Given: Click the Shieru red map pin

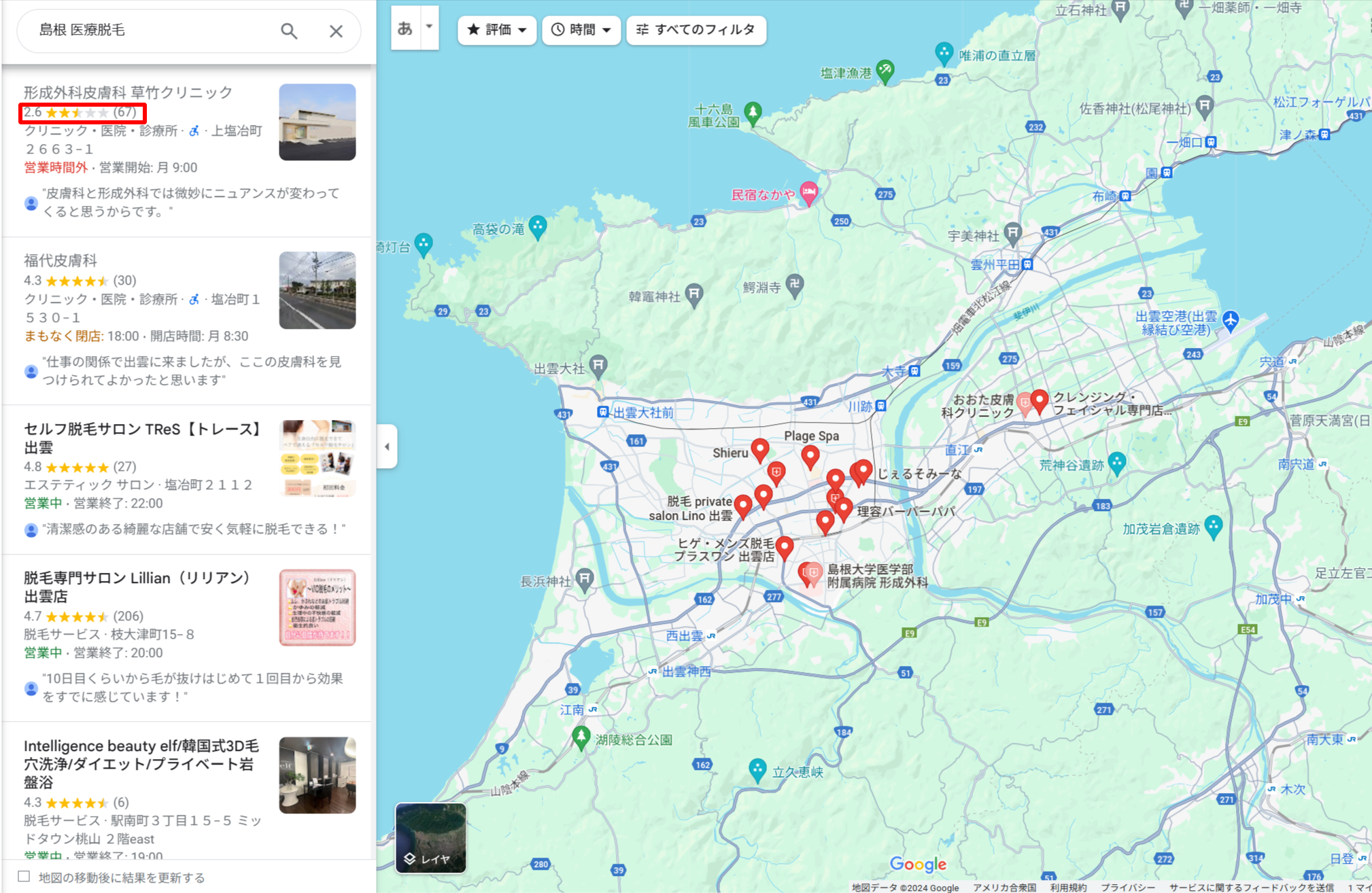Looking at the screenshot, I should pyautogui.click(x=760, y=451).
